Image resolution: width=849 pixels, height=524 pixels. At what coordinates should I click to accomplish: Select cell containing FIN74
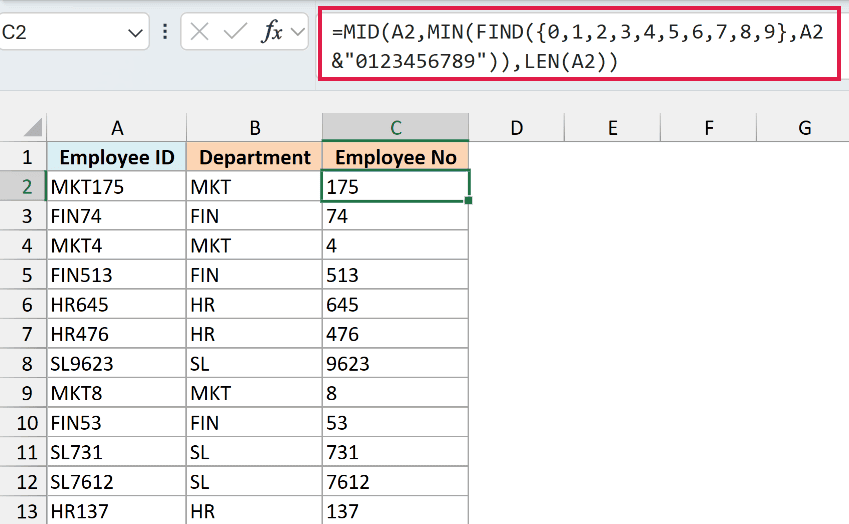[116, 216]
